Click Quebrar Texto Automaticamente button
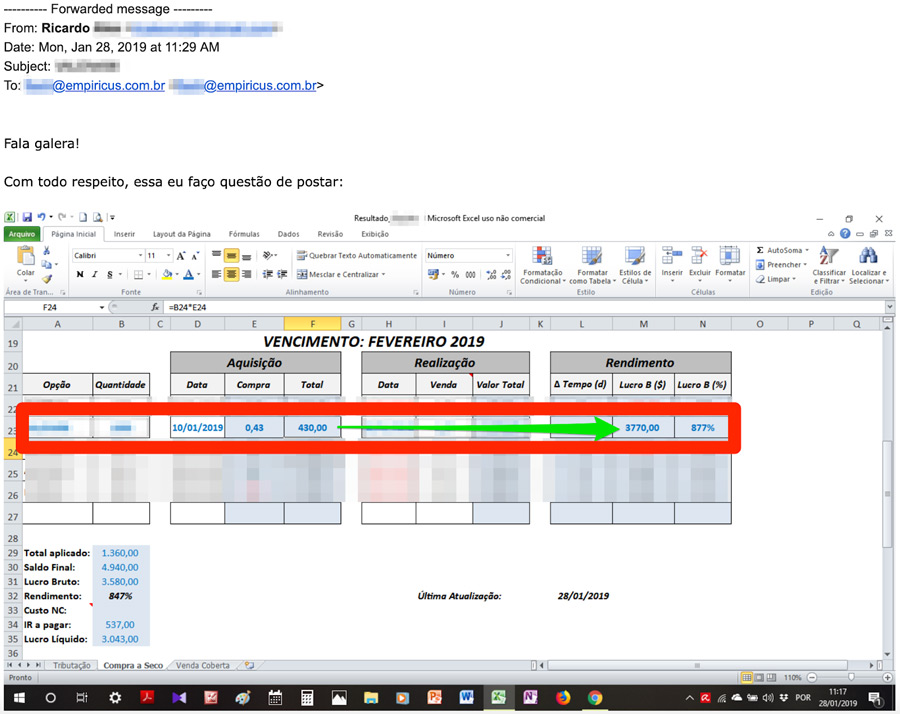900x714 pixels. (x=356, y=256)
